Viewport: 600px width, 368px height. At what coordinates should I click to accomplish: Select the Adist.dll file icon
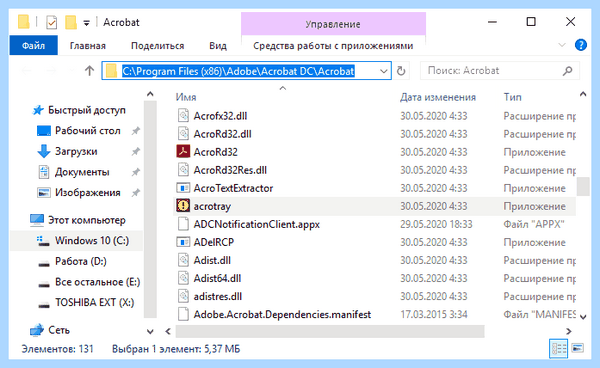pyautogui.click(x=183, y=260)
